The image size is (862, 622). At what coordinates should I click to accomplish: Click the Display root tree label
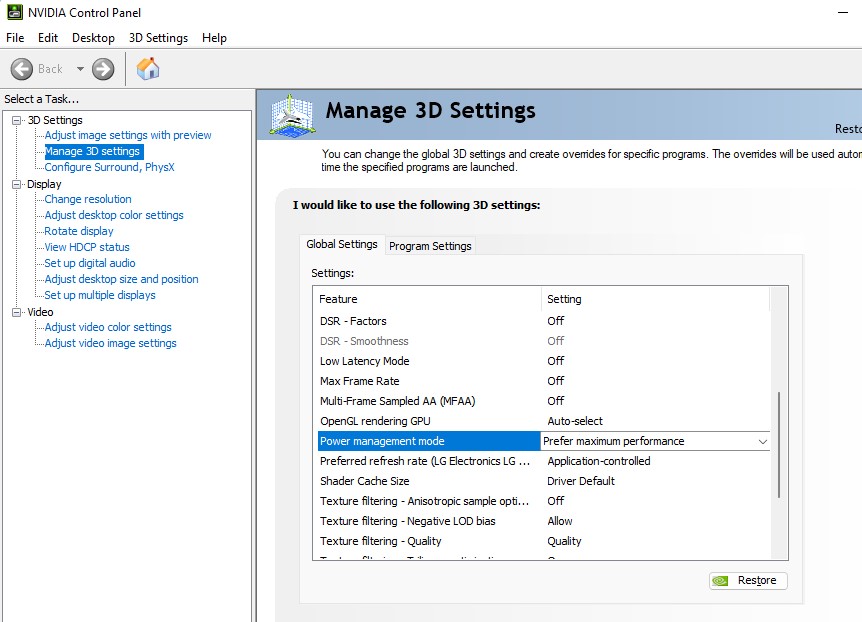pyautogui.click(x=44, y=184)
